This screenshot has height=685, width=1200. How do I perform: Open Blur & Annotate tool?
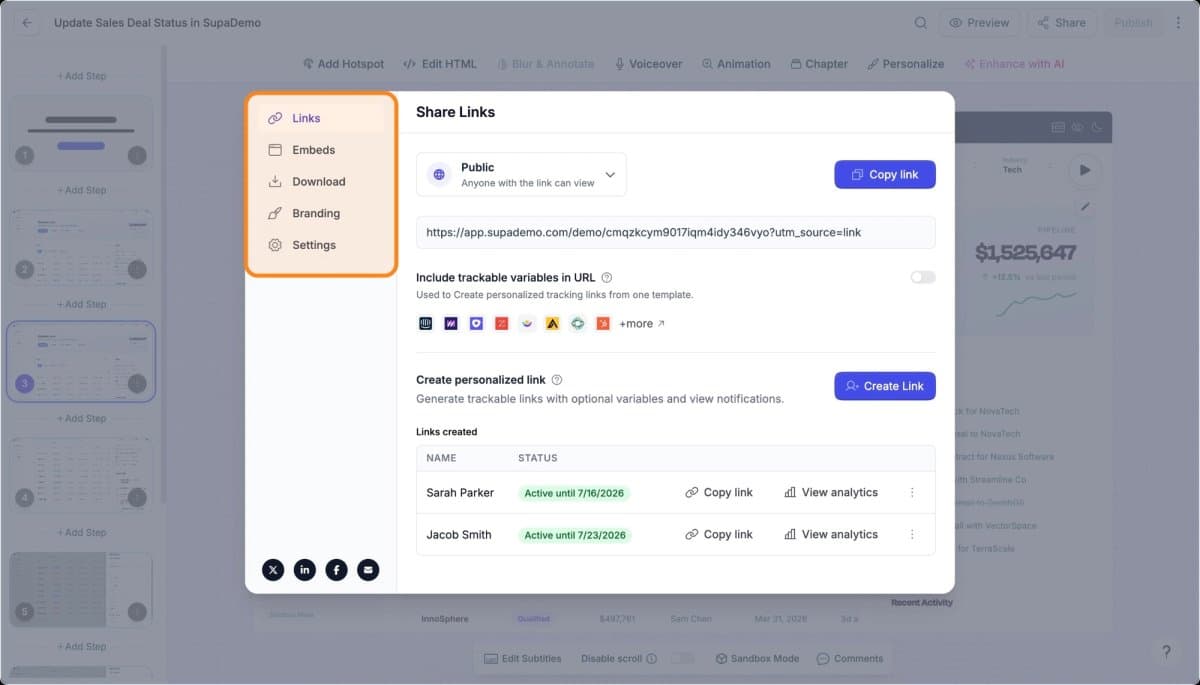pyautogui.click(x=545, y=63)
